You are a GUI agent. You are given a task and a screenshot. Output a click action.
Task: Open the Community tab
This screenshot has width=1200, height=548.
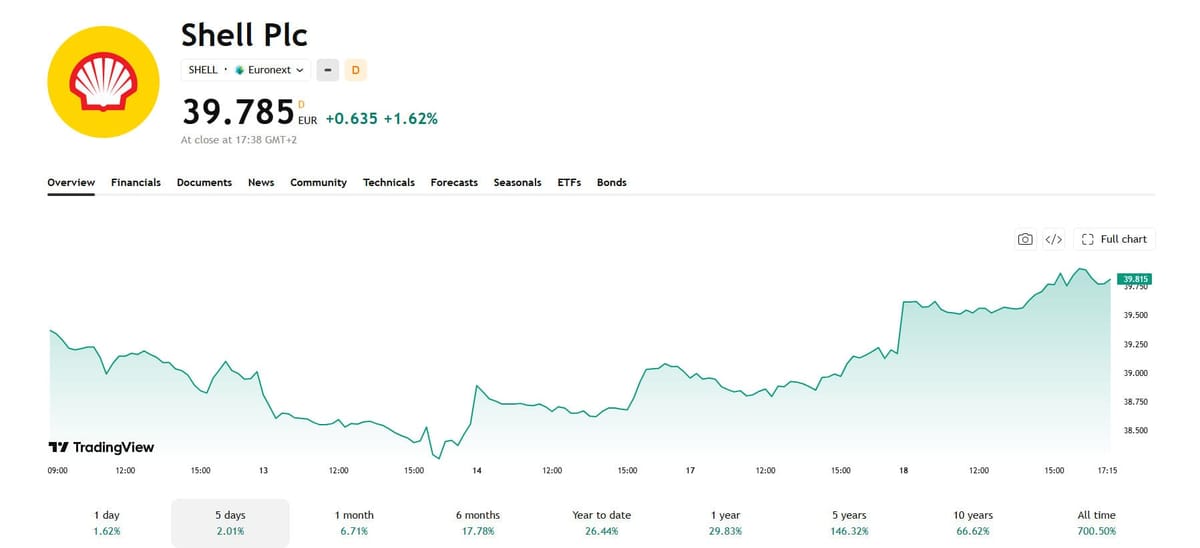point(318,182)
